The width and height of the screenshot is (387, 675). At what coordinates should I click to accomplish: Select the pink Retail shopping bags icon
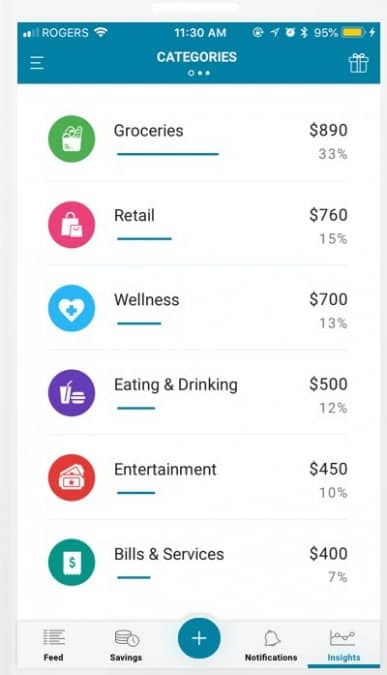click(71, 224)
